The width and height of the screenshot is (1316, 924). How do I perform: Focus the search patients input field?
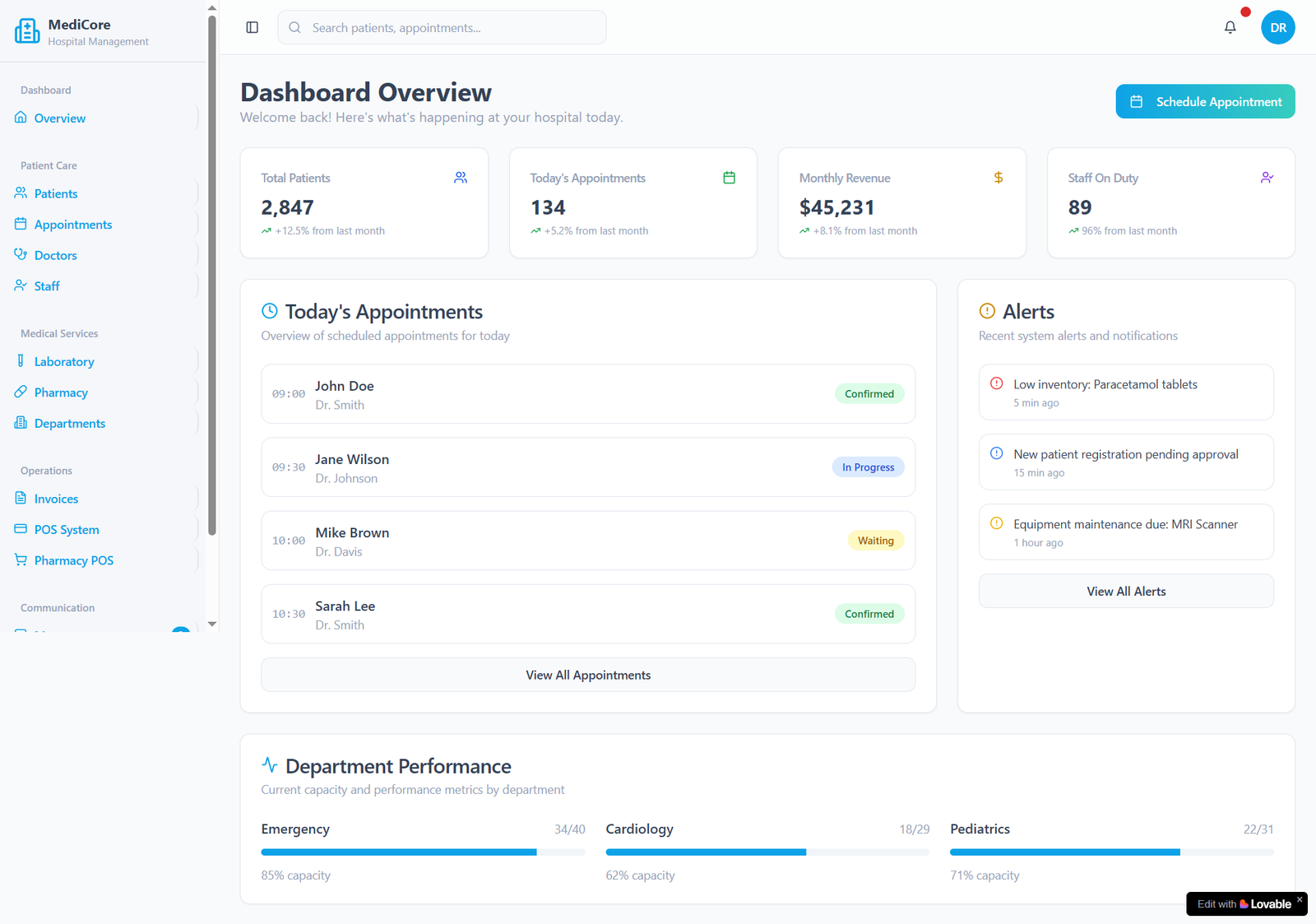pyautogui.click(x=452, y=27)
